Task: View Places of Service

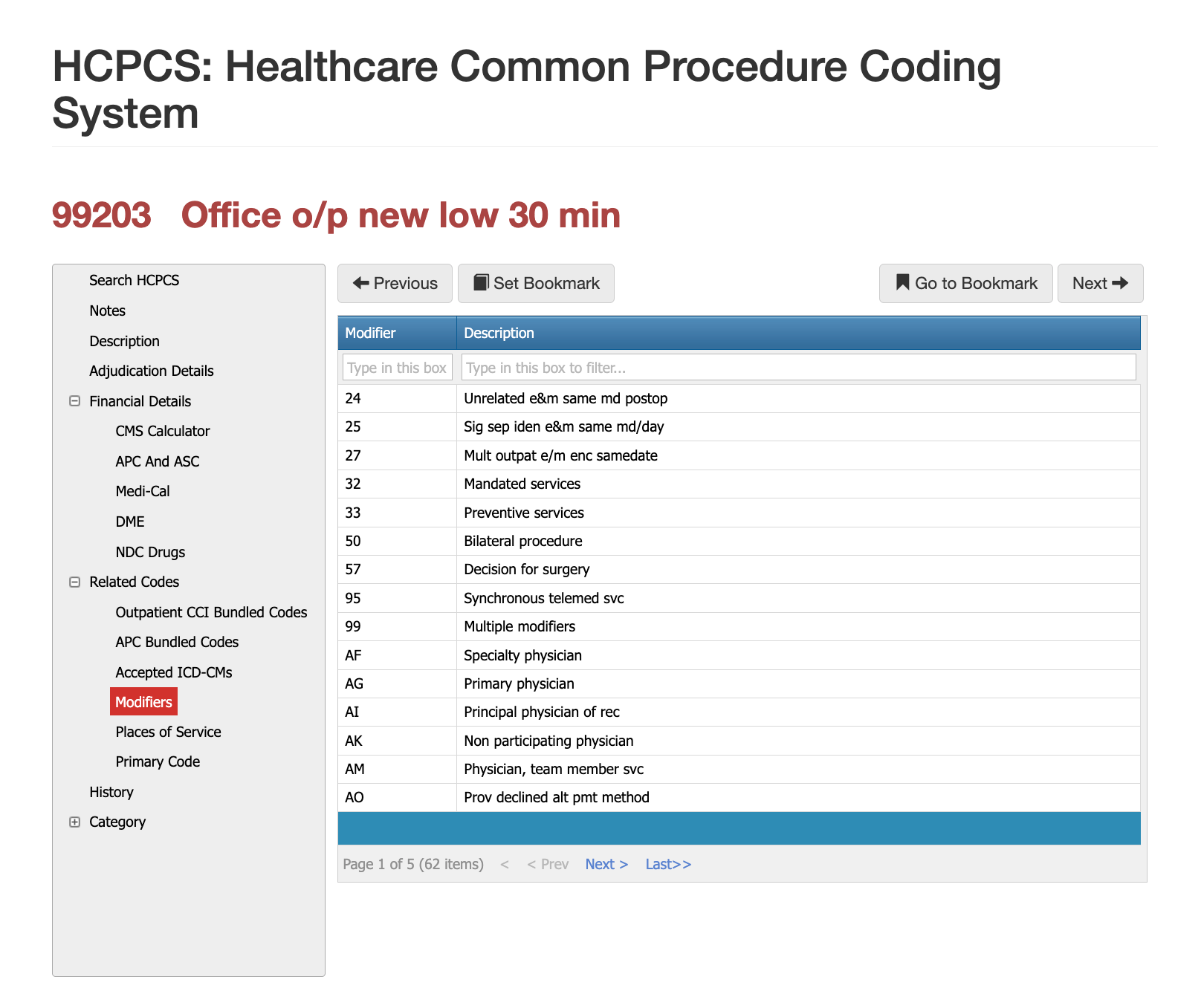Action: (168, 732)
